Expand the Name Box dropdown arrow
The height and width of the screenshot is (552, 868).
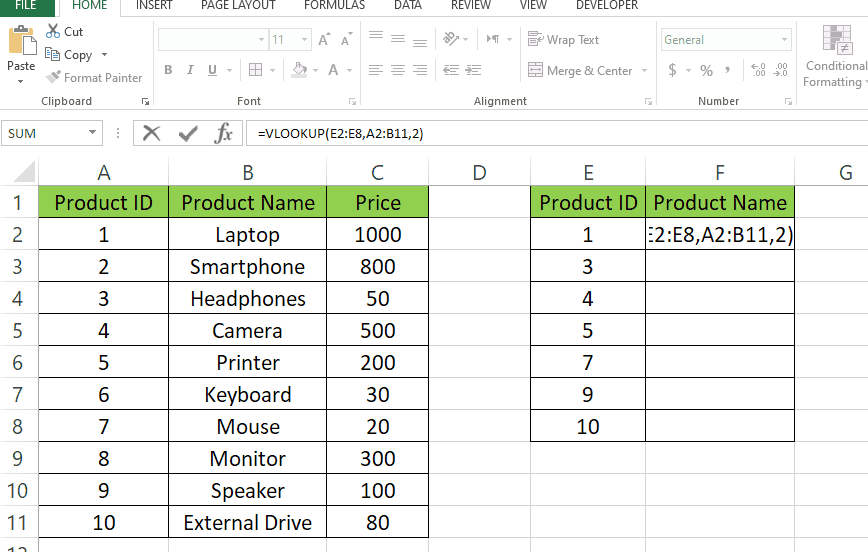tap(92, 132)
